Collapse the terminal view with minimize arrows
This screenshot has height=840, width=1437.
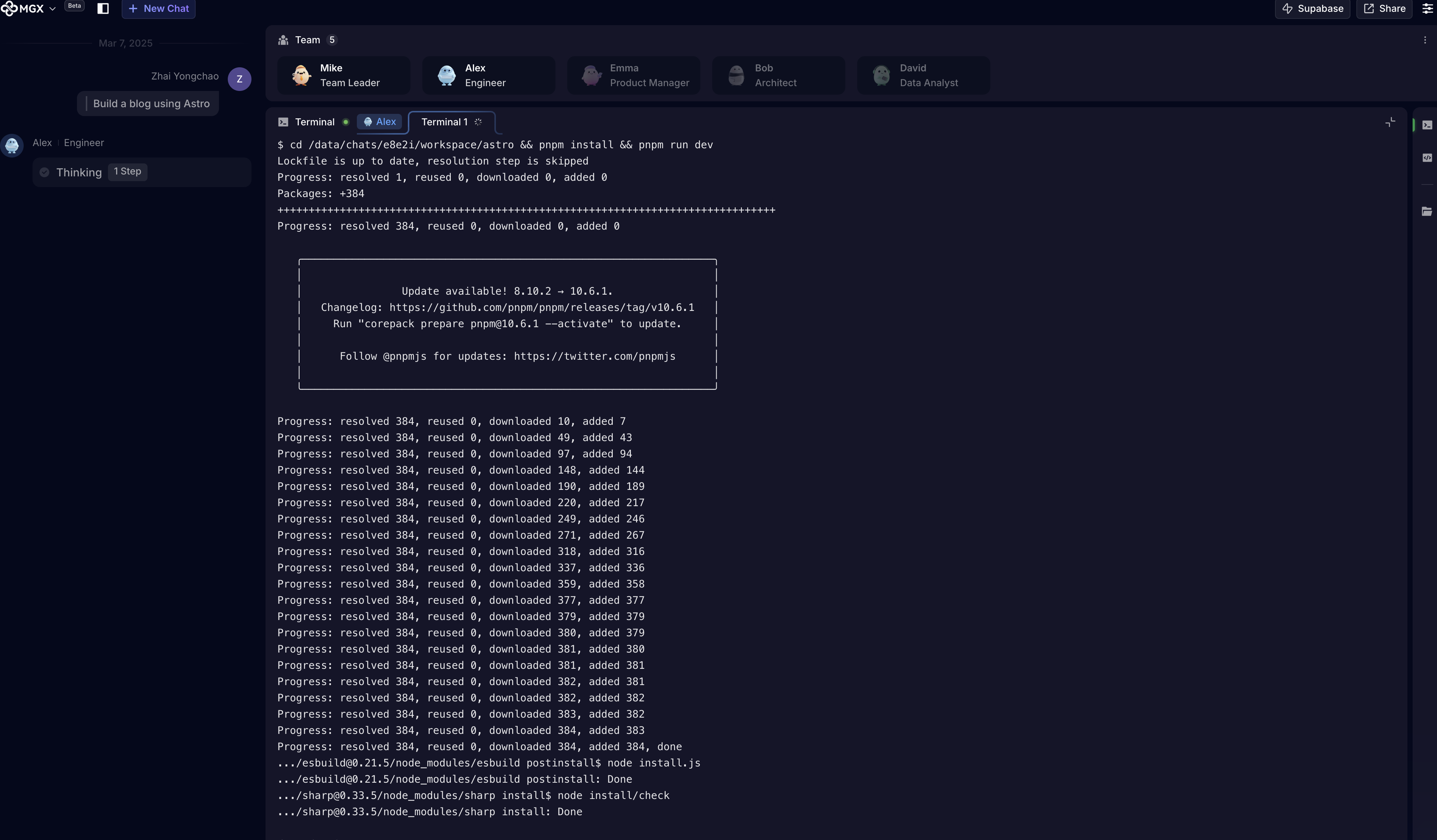(1390, 122)
